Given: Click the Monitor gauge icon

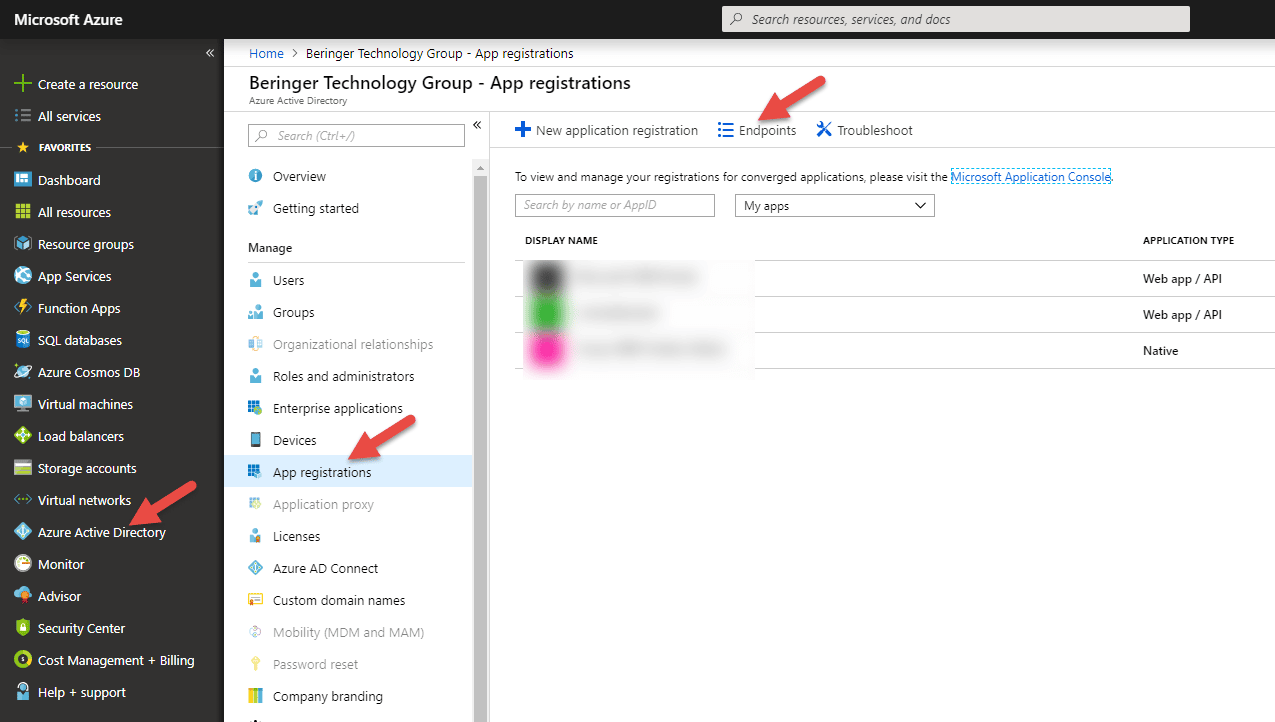Looking at the screenshot, I should [x=22, y=564].
